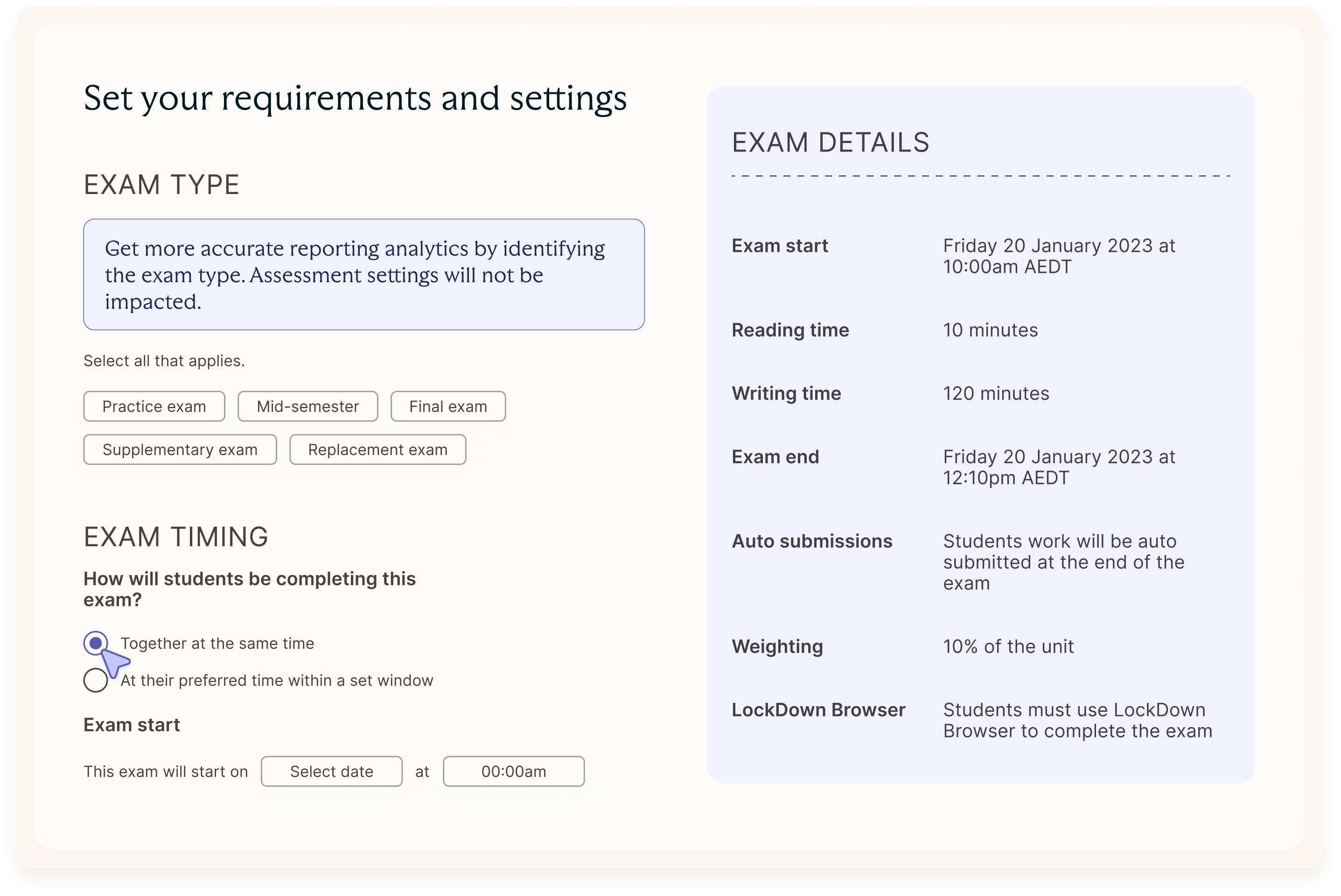Toggle the Replacement exam option

pos(378,450)
